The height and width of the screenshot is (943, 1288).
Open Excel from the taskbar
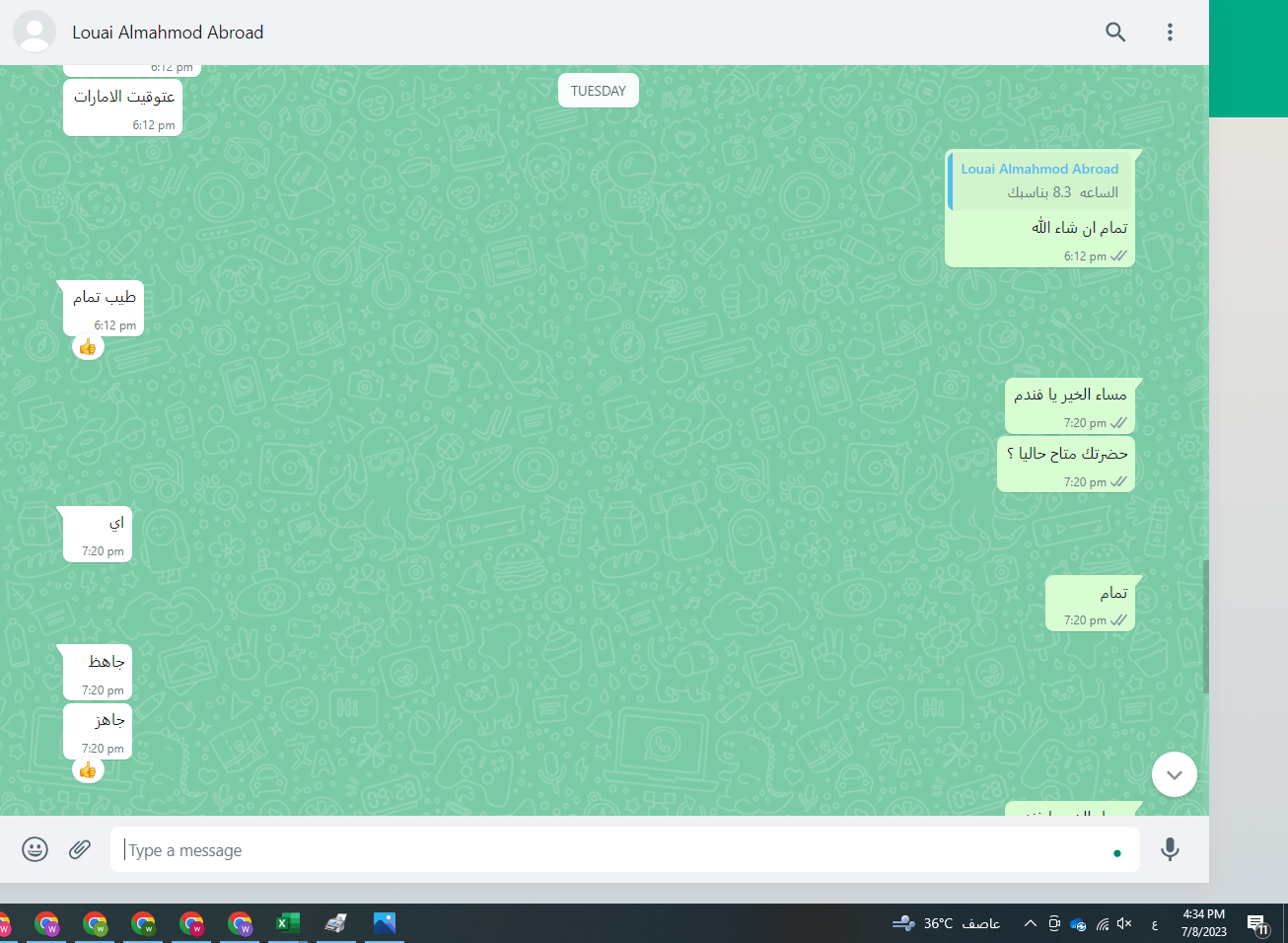click(x=287, y=923)
